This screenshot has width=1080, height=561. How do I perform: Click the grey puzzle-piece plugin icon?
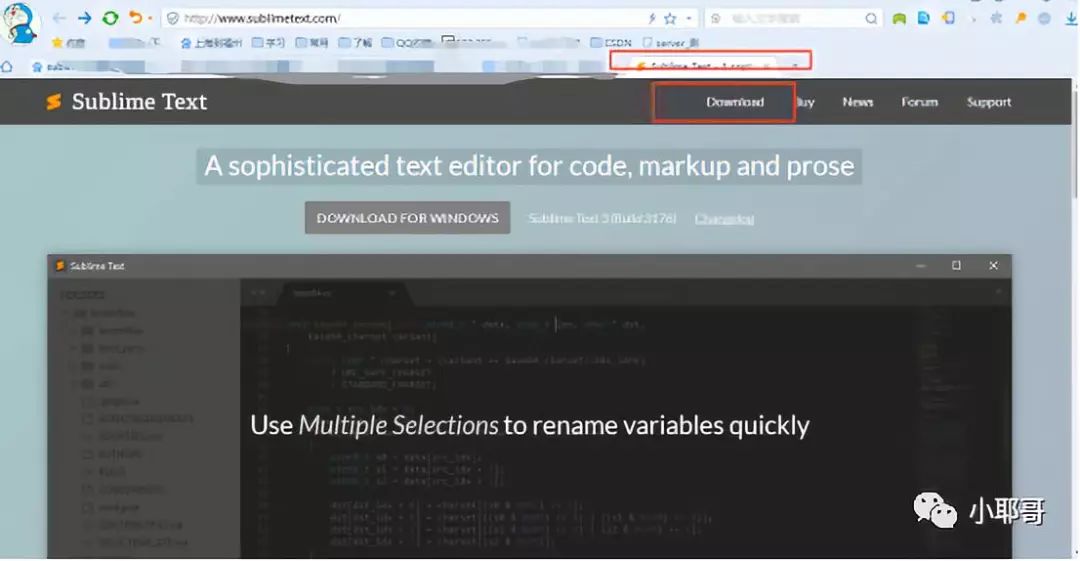(x=996, y=19)
